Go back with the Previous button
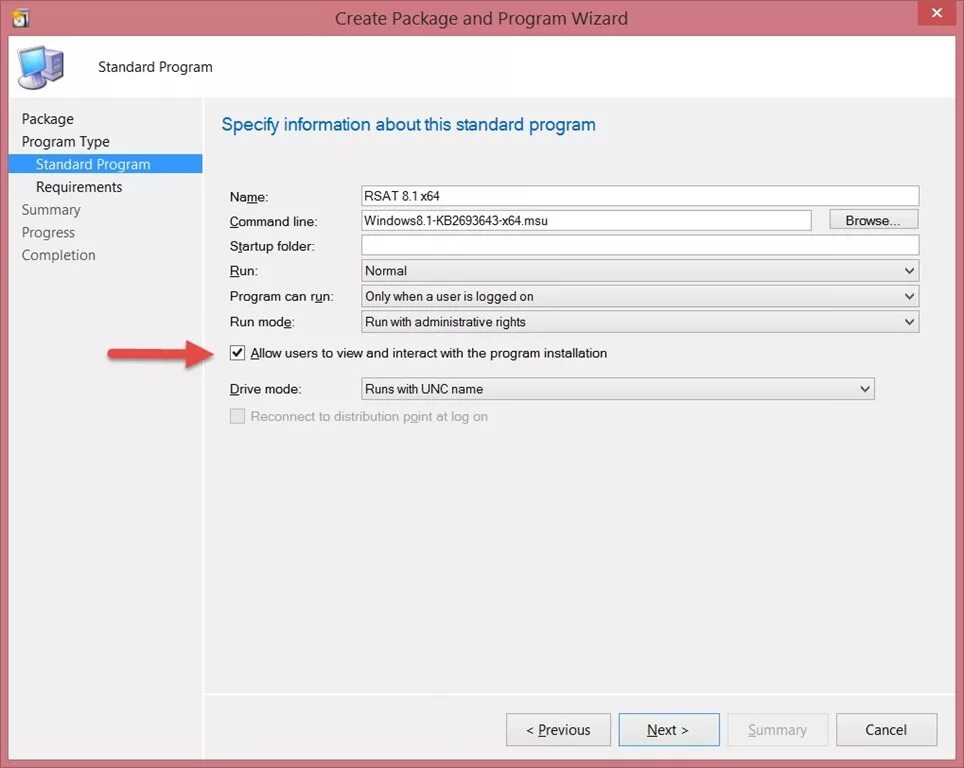Image resolution: width=964 pixels, height=768 pixels. [x=558, y=730]
